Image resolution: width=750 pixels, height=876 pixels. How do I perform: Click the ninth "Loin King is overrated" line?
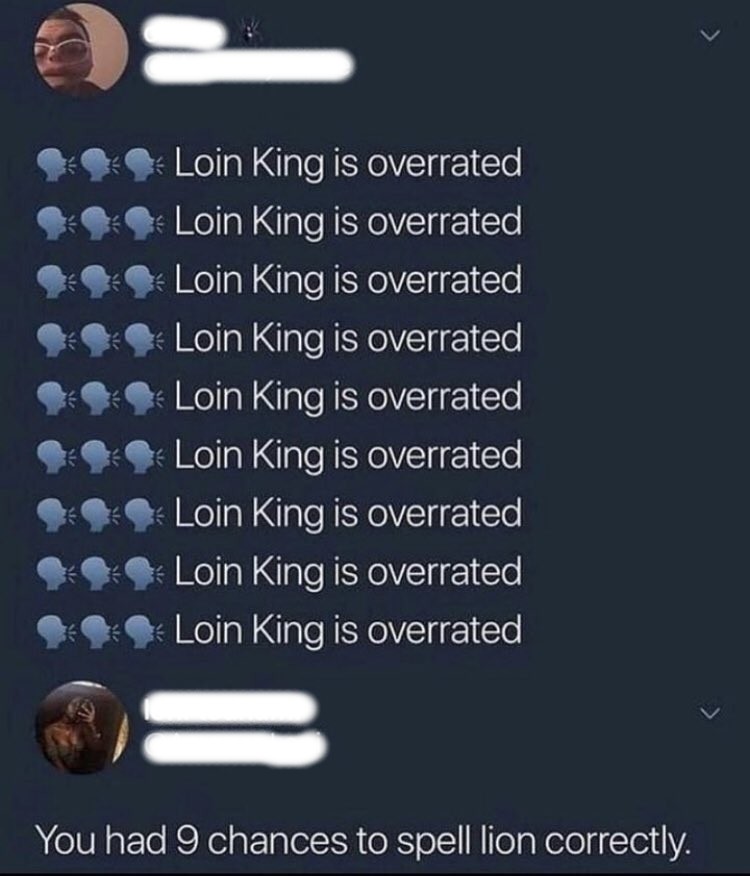coord(348,632)
